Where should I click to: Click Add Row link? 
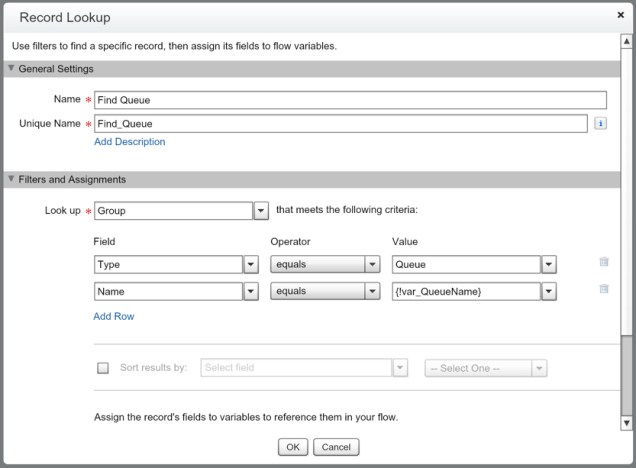coord(113,316)
